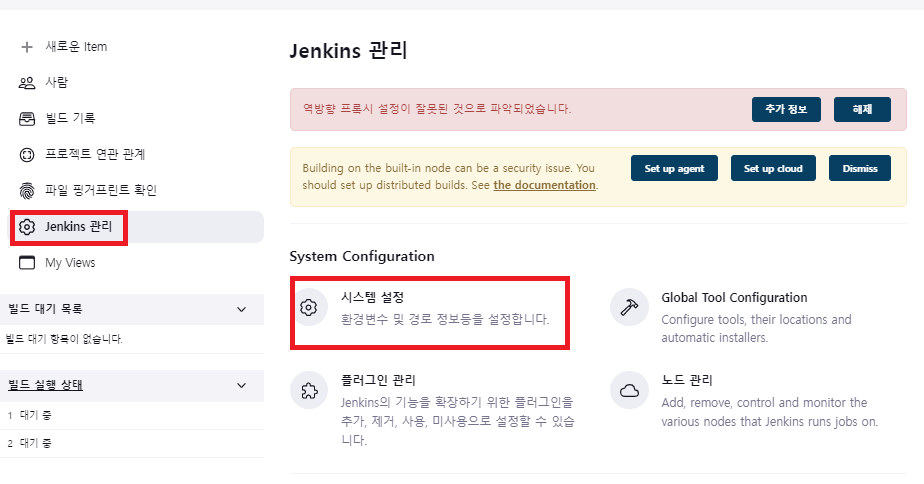Click the 역방향 프록시 설정 warning text
Image resolution: width=924 pixels, height=484 pixels.
tap(437, 109)
